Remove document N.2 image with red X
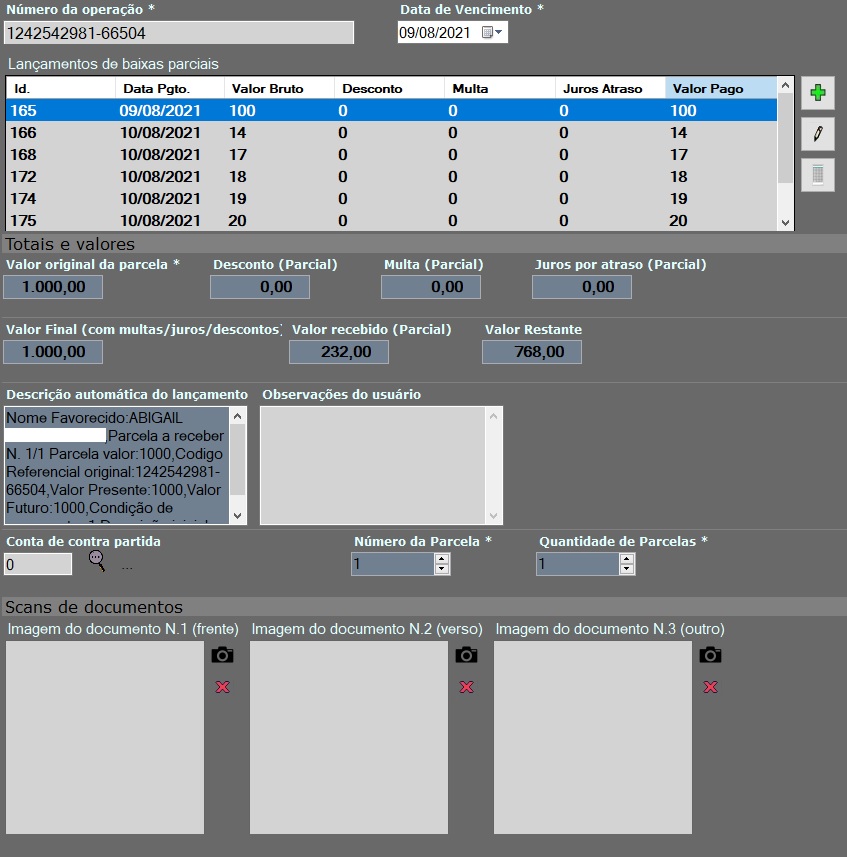Screen dimensions: 847x857 [x=466, y=687]
